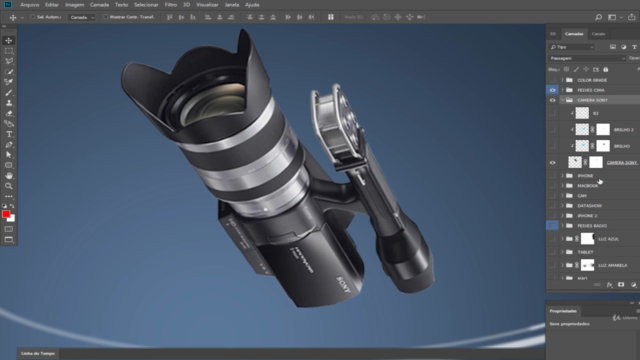Screen dimensions: 640x360
Task: Open the workspace switcher icon
Action: (612, 17)
